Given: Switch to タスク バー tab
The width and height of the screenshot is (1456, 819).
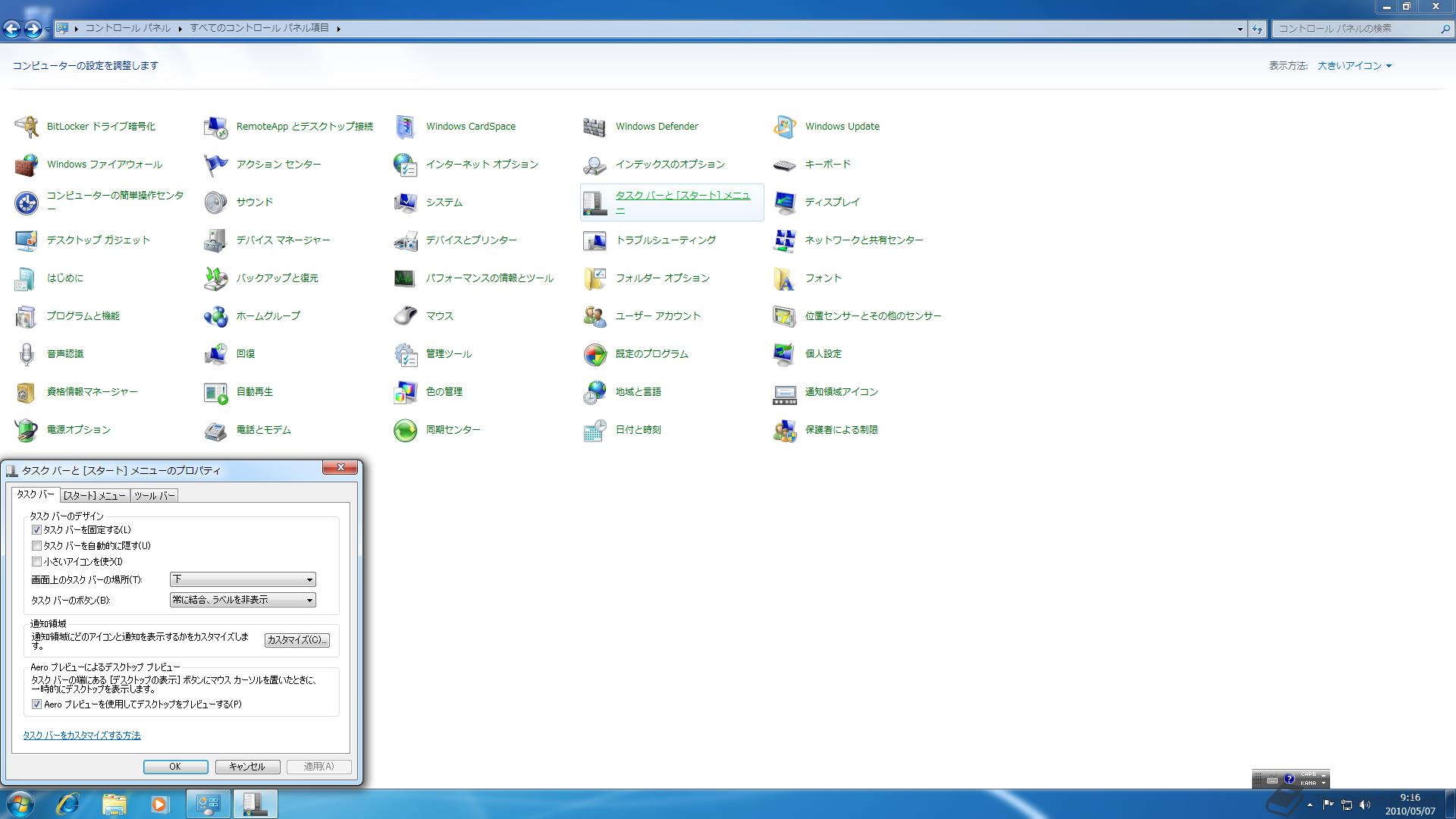Looking at the screenshot, I should [36, 494].
